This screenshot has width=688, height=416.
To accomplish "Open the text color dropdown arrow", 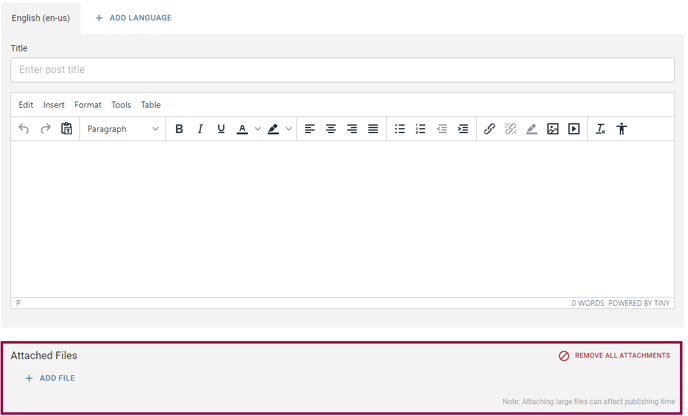I will [x=258, y=129].
